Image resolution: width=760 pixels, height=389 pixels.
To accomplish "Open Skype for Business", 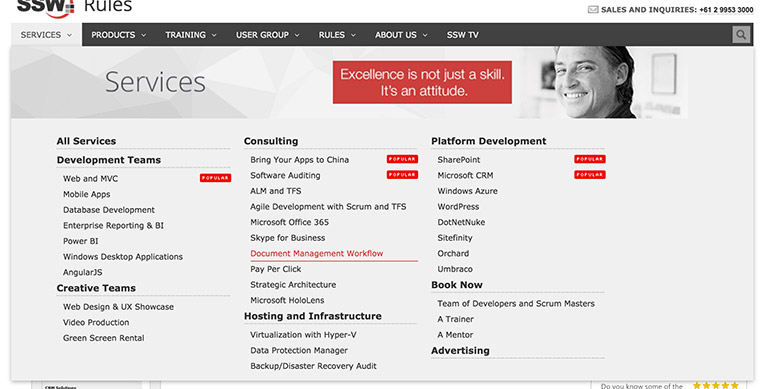I will click(287, 238).
